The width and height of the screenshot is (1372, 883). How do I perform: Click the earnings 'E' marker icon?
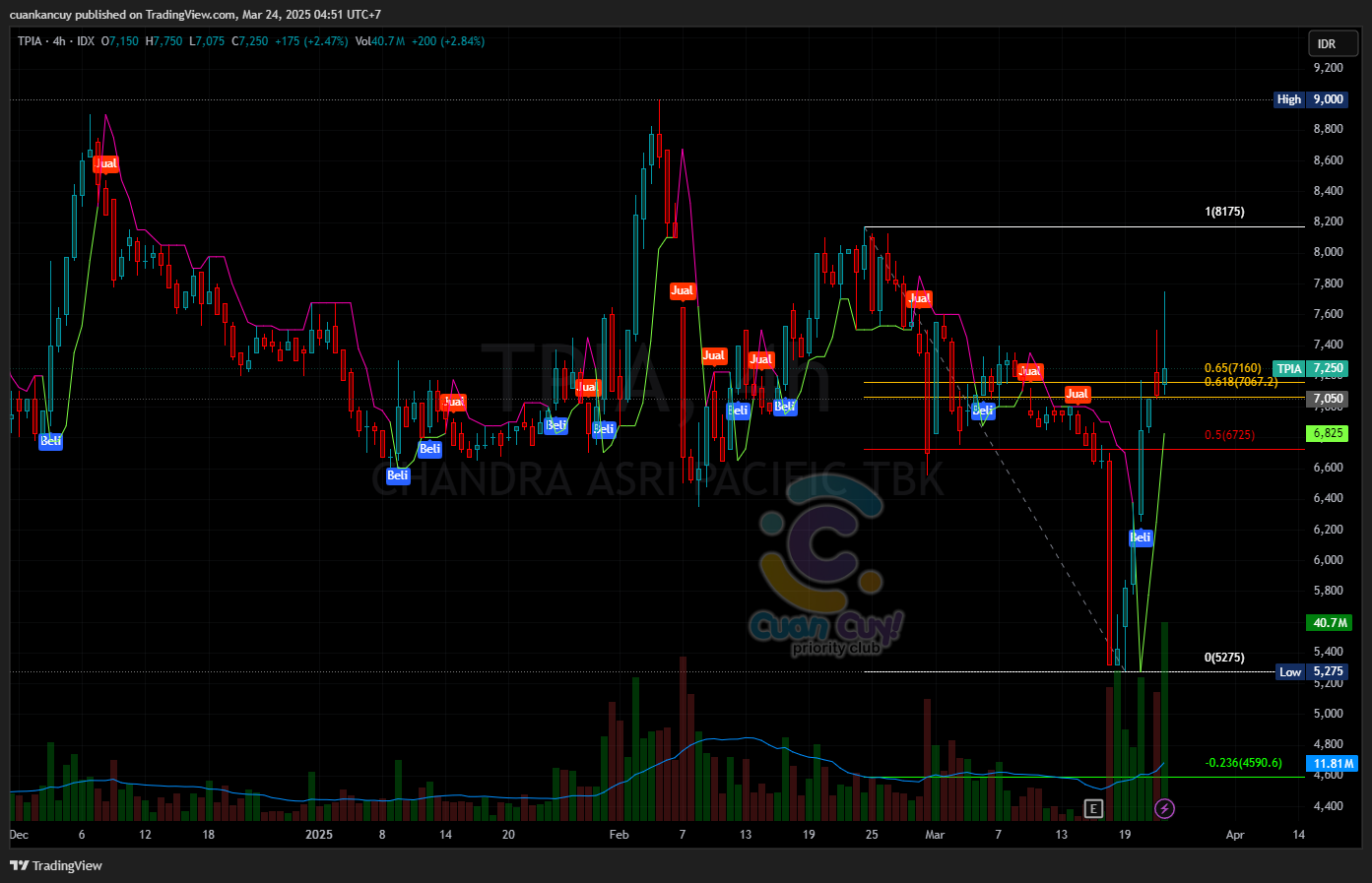[x=1093, y=808]
